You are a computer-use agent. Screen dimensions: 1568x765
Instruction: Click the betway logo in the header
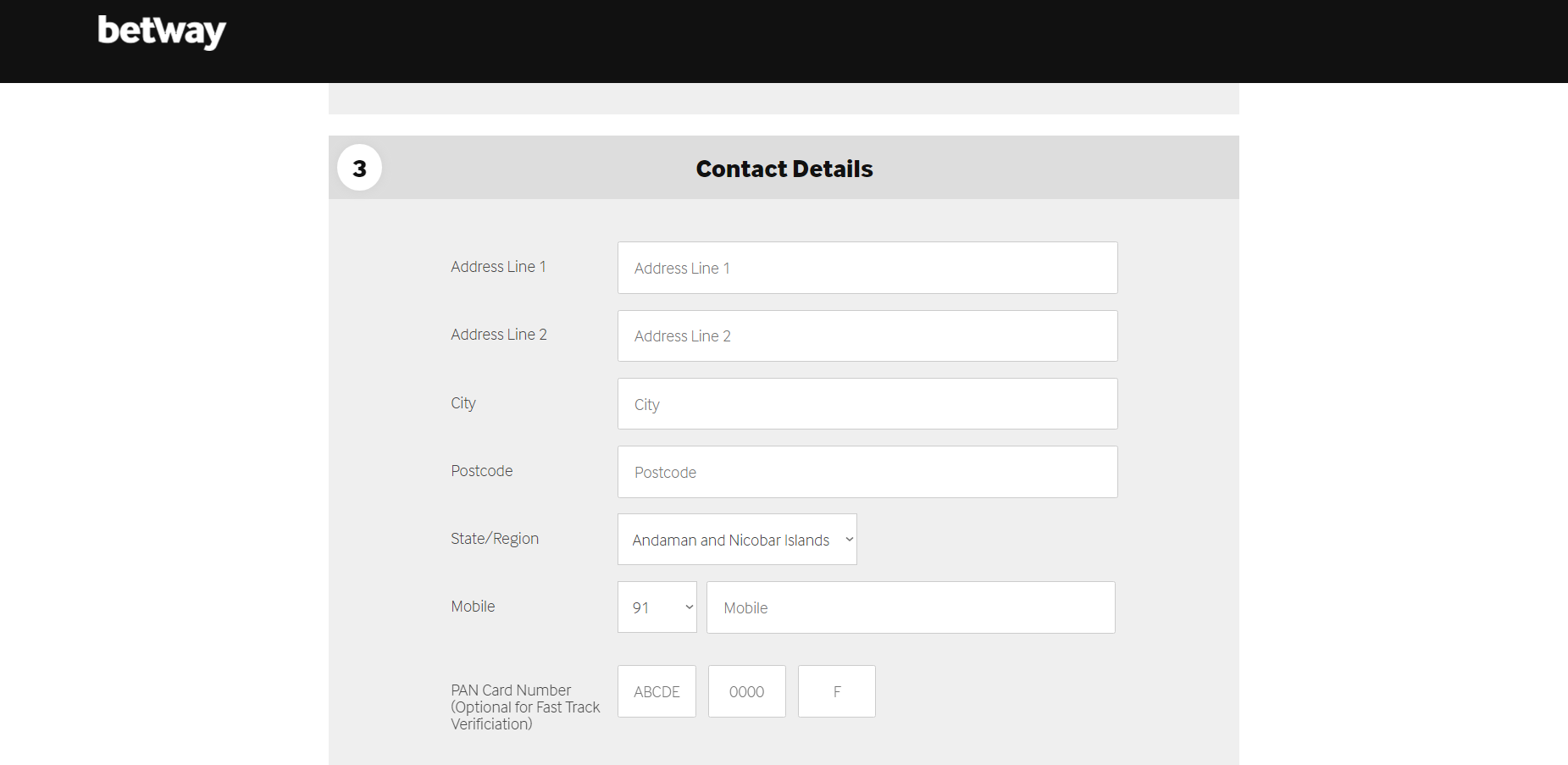[x=160, y=30]
